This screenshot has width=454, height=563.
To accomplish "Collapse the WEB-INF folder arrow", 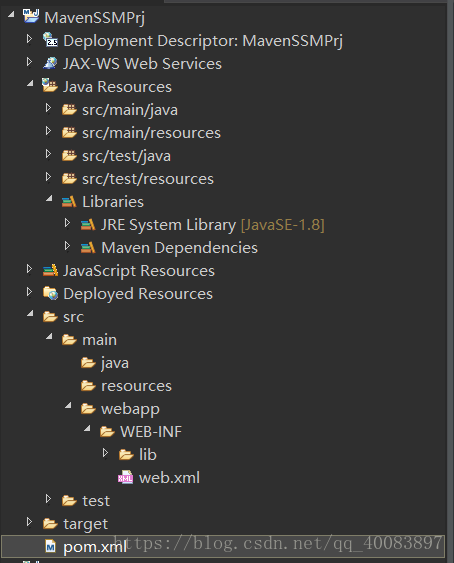I will (87, 428).
